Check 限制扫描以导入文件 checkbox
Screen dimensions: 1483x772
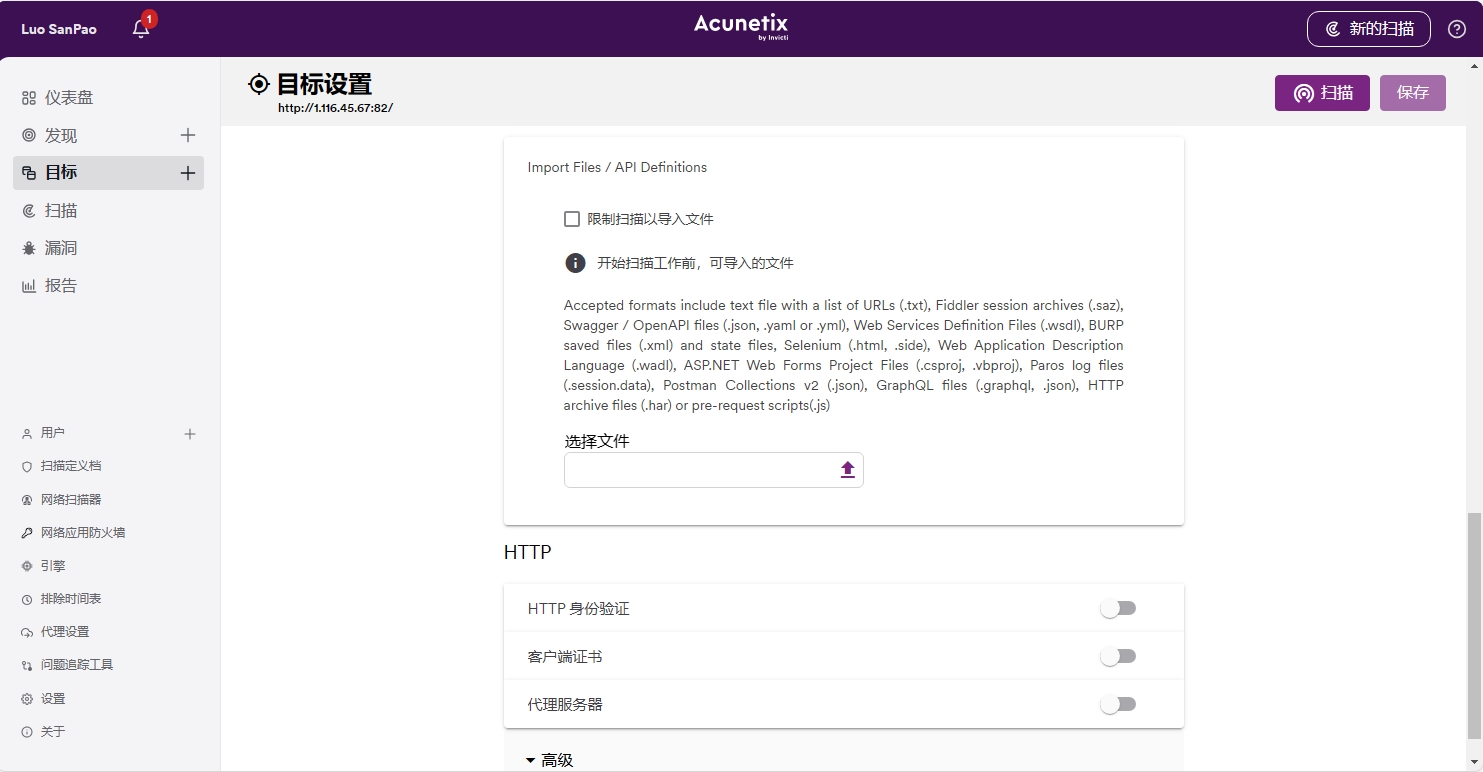pos(572,219)
